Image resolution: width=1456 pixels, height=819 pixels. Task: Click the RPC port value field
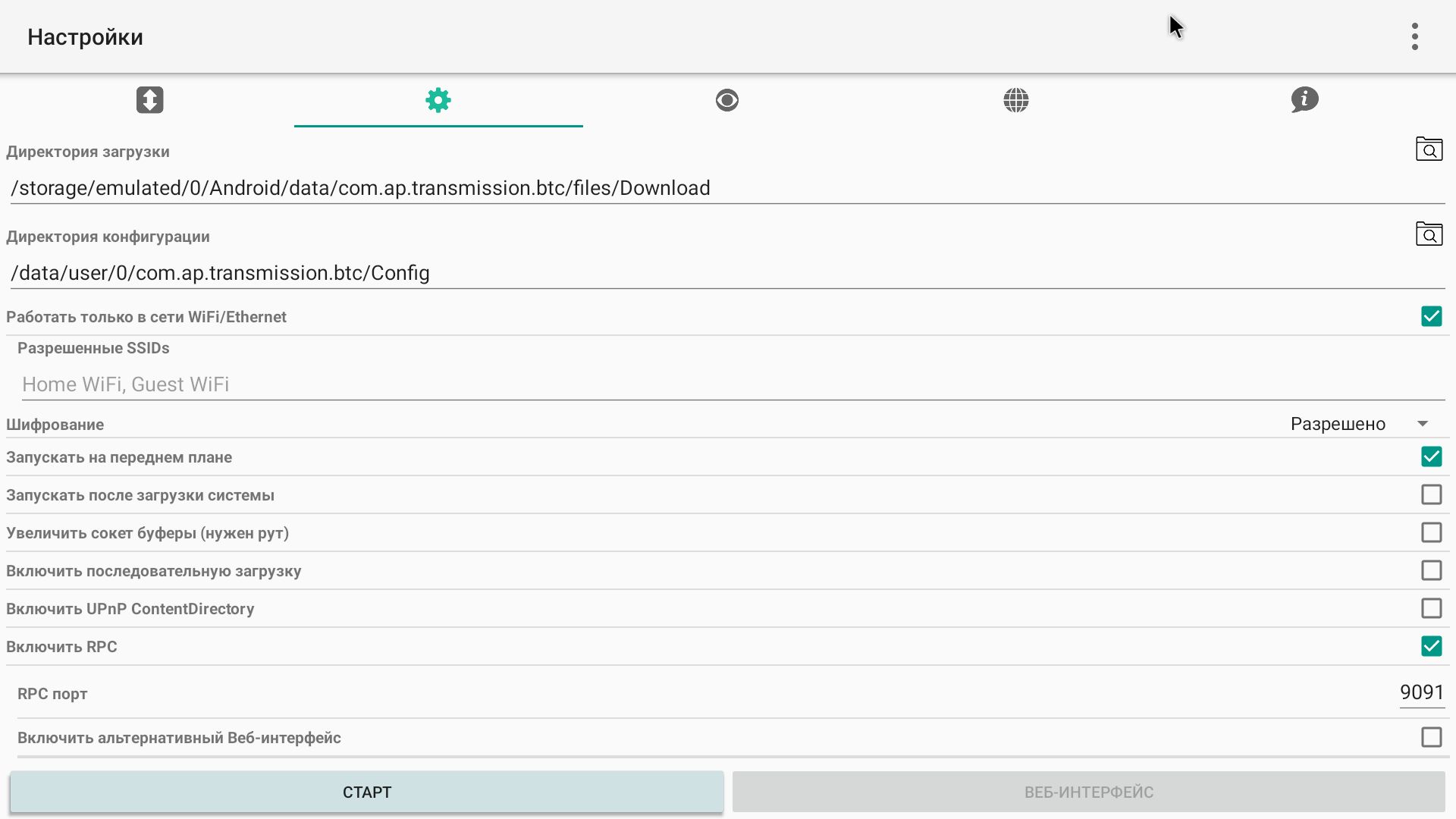point(1420,692)
